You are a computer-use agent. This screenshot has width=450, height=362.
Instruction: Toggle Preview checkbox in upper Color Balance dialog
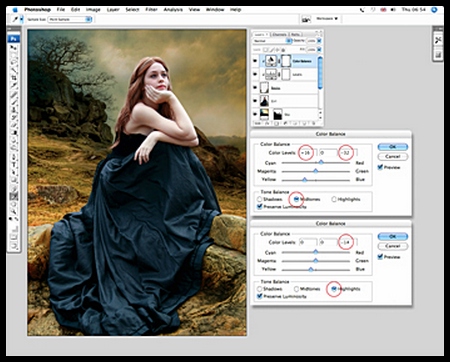click(380, 167)
